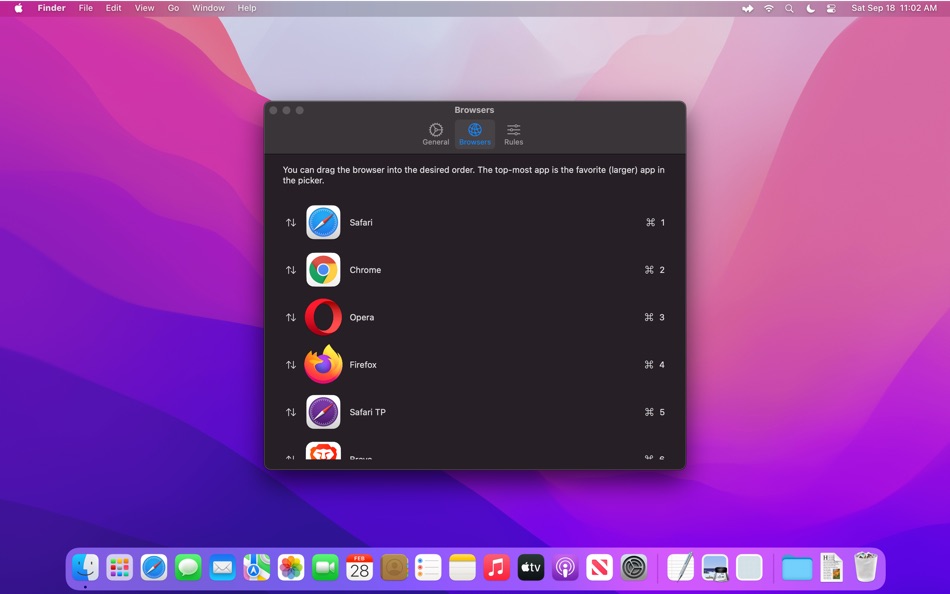Open Launchpad from the Dock
Image resolution: width=950 pixels, height=594 pixels.
(119, 568)
